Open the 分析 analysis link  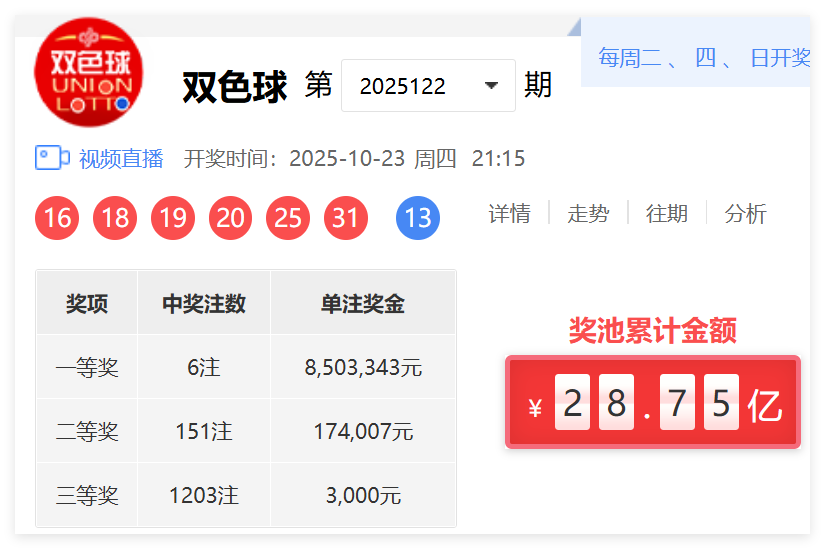coord(745,213)
